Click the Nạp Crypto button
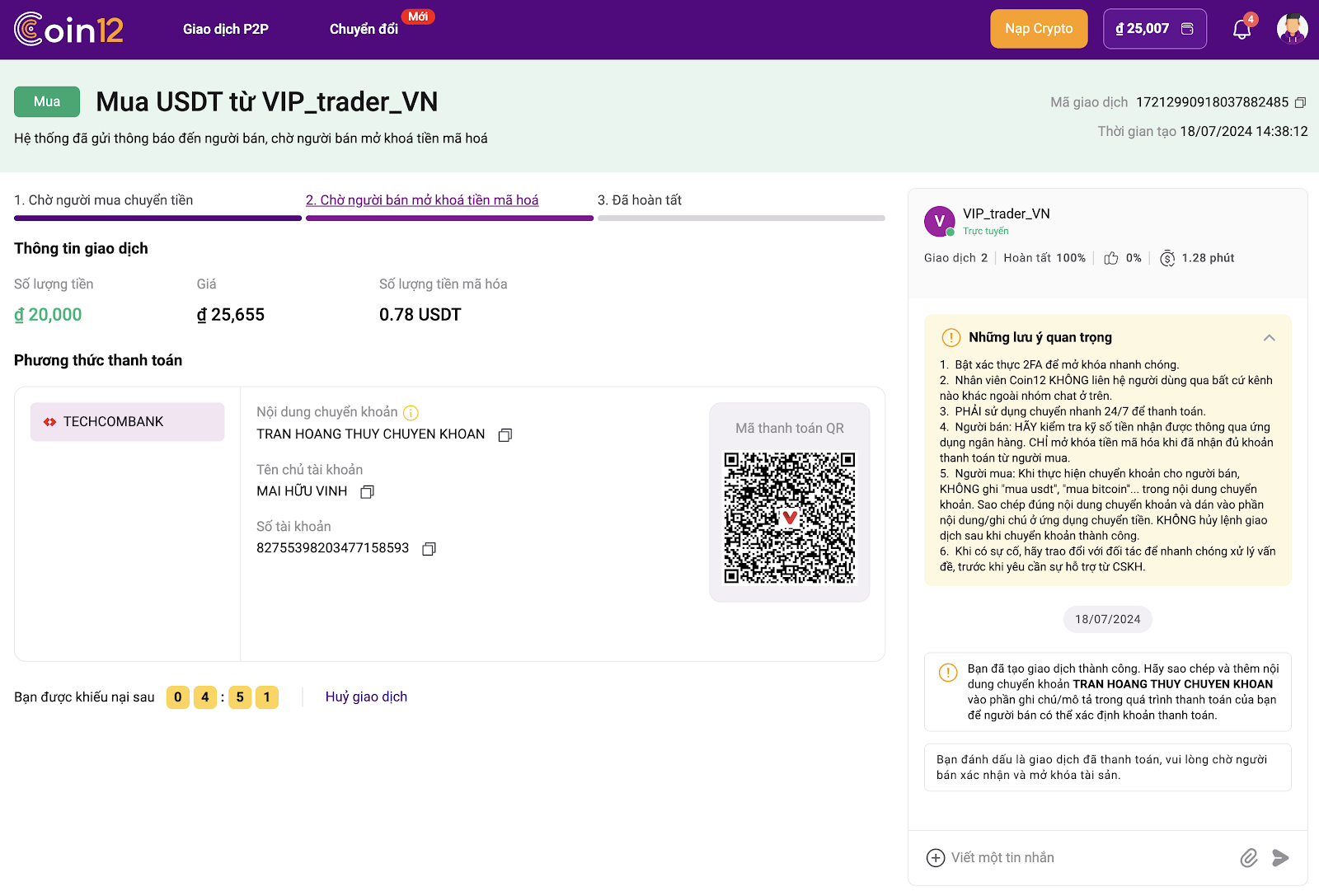1319x896 pixels. point(1039,29)
